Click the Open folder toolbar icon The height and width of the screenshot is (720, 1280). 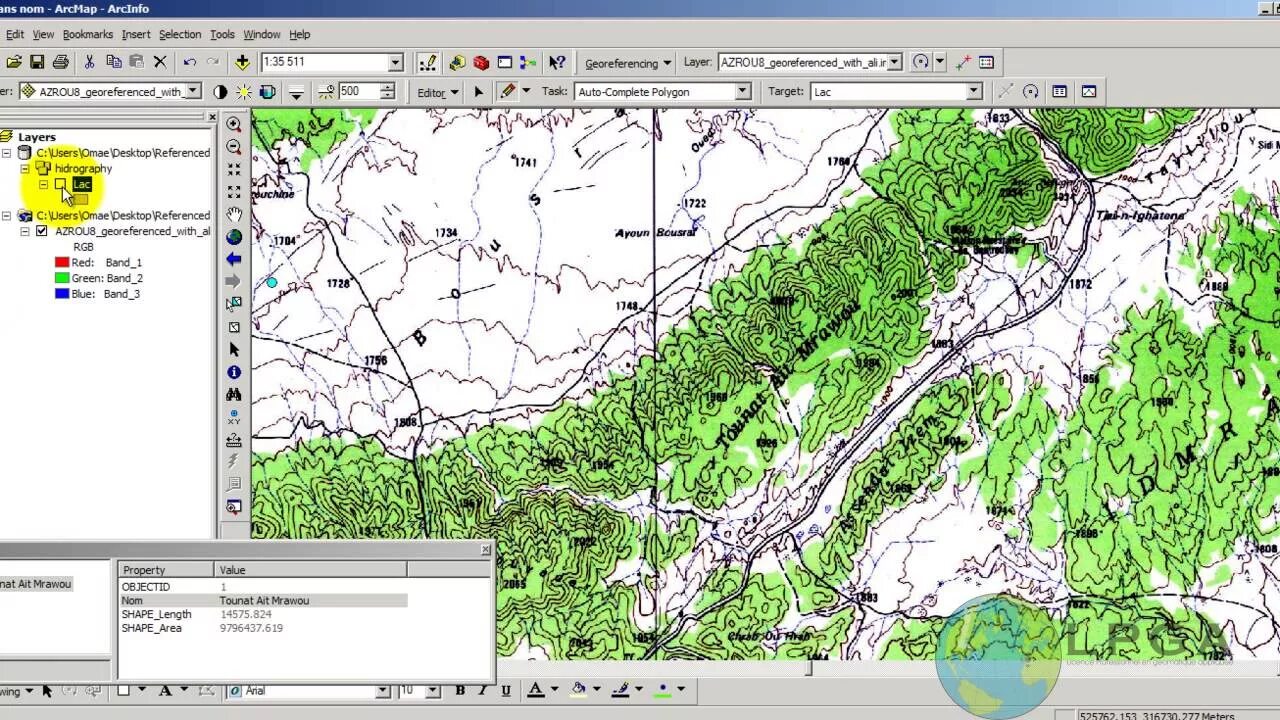(14, 62)
